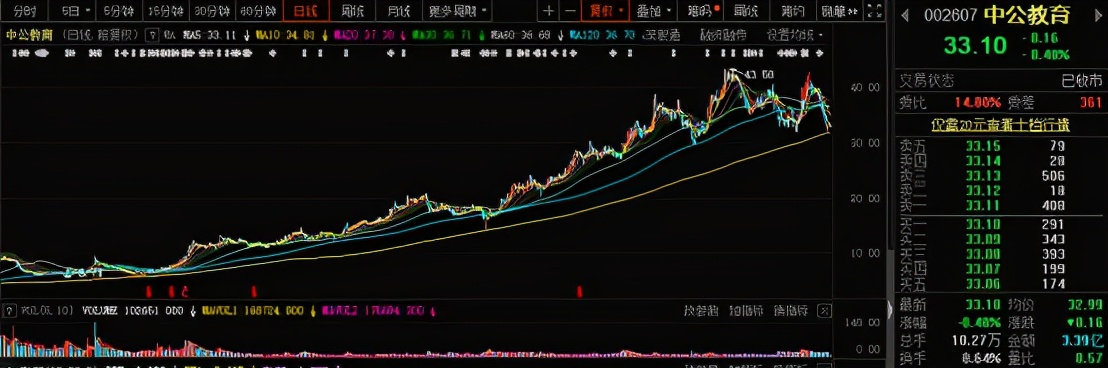
Task: Toggle fullscreen chart view icon
Action: click(x=874, y=11)
